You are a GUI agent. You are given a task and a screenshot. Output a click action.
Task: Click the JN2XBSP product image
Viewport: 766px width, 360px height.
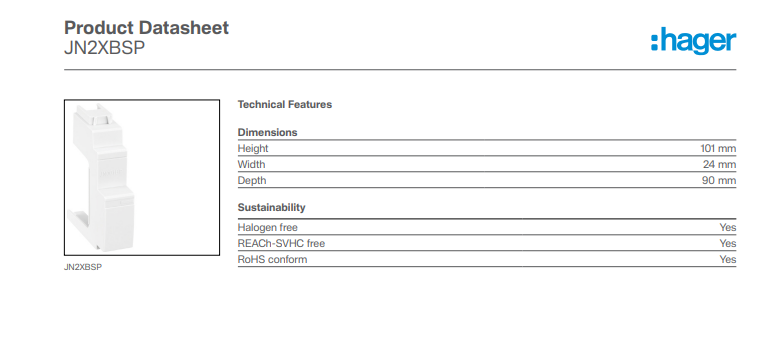[142, 177]
